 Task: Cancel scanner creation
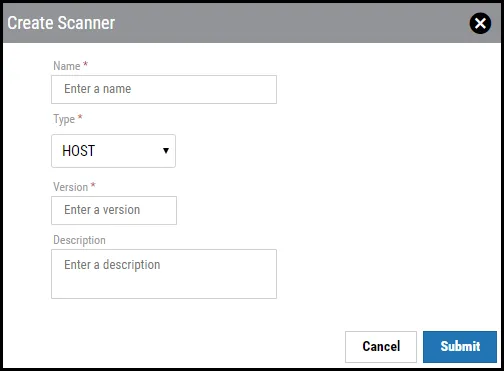(381, 347)
